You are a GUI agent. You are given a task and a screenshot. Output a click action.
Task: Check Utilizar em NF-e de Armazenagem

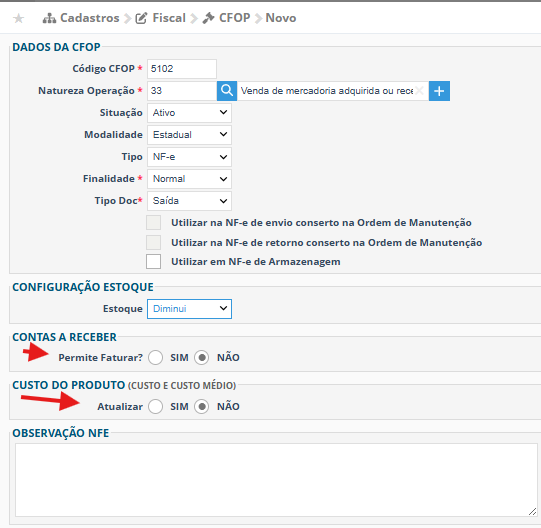tap(153, 262)
